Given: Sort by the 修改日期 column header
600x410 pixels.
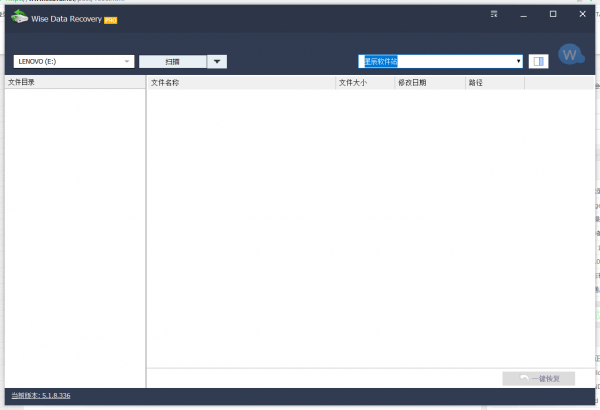Looking at the screenshot, I should pyautogui.click(x=430, y=83).
